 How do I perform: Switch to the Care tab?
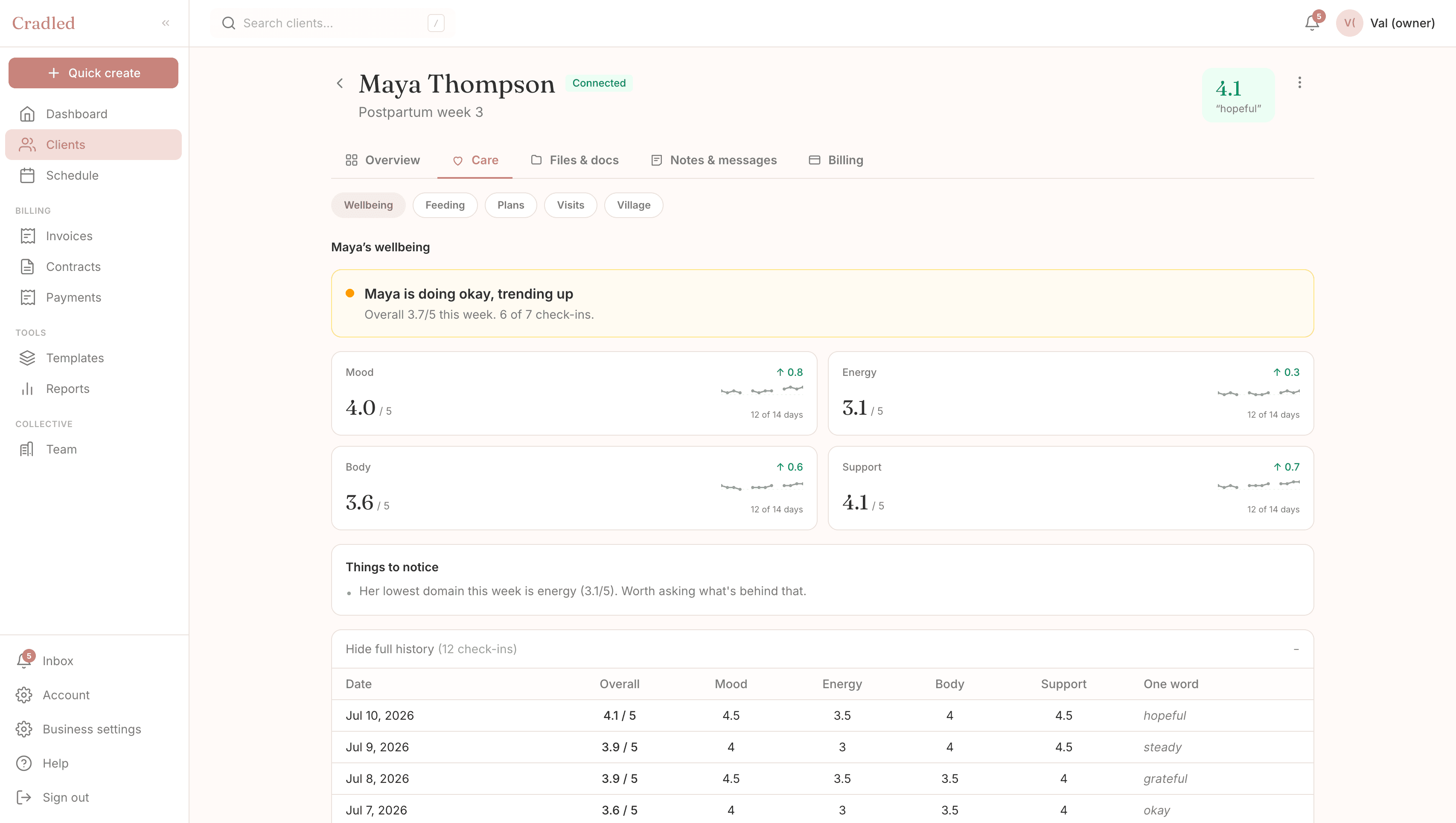tap(475, 160)
